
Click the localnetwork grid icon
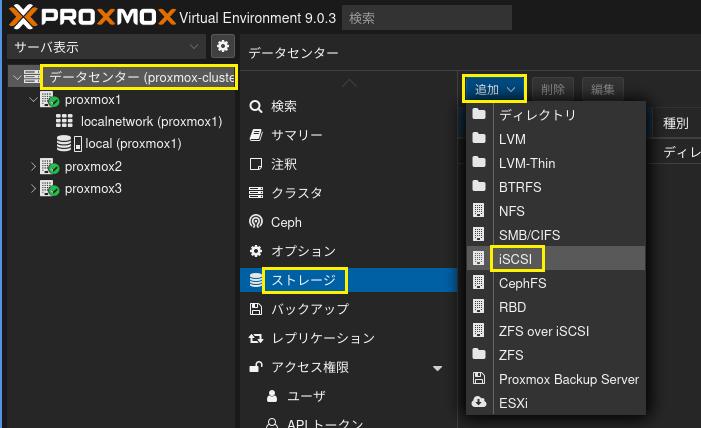click(64, 121)
